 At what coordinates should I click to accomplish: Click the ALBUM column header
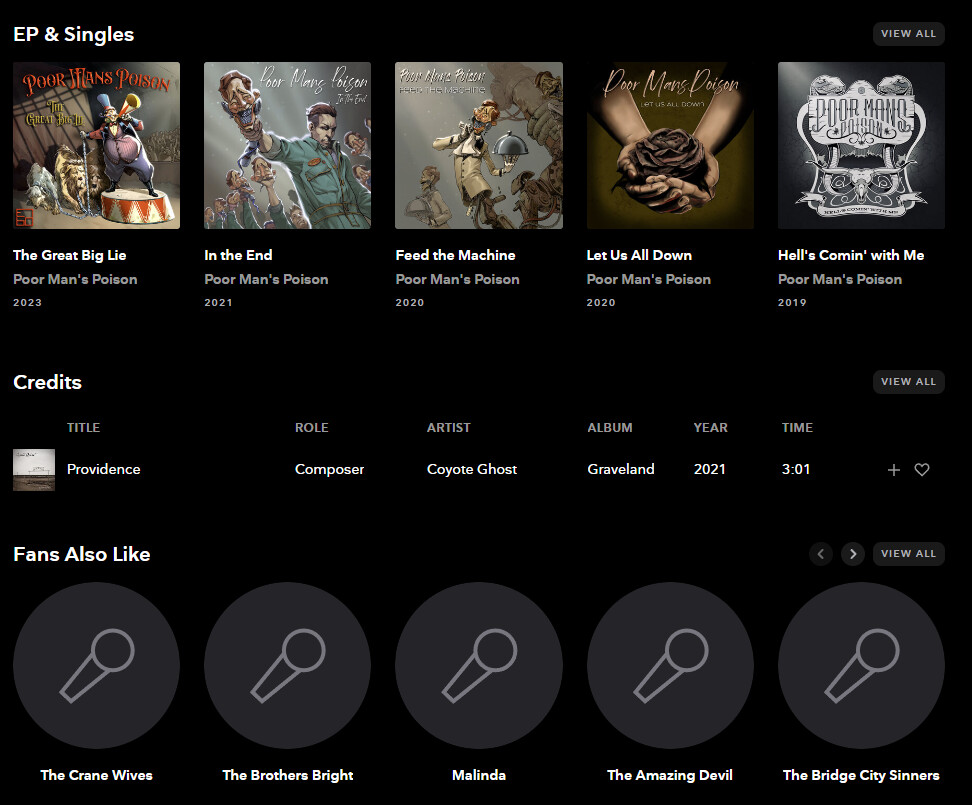[610, 428]
